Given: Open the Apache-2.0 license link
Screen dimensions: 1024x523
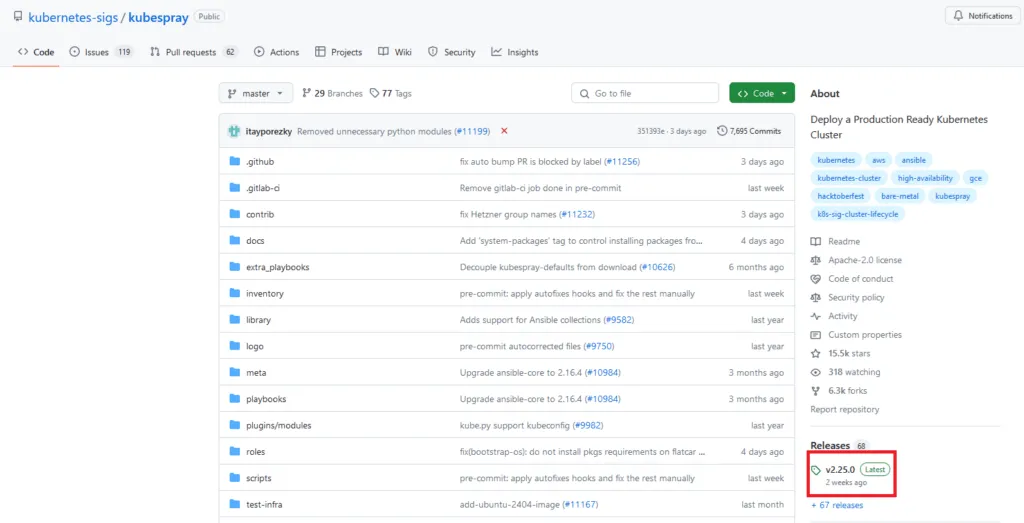Looking at the screenshot, I should tap(865, 260).
